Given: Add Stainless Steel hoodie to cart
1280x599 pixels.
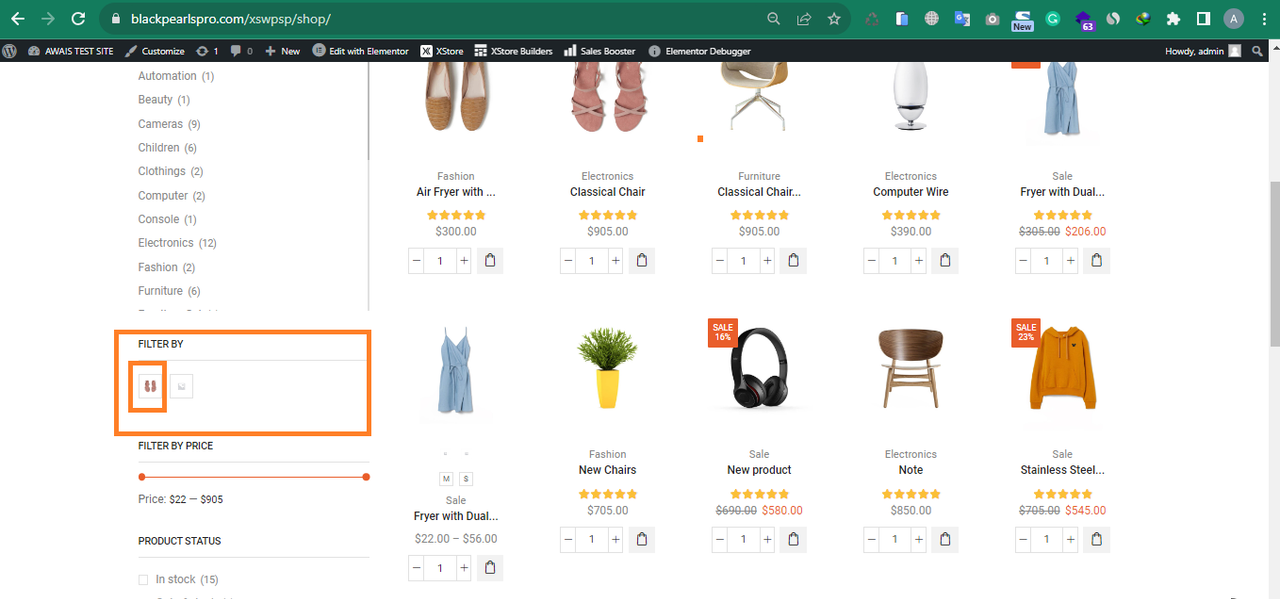Looking at the screenshot, I should click(x=1097, y=540).
